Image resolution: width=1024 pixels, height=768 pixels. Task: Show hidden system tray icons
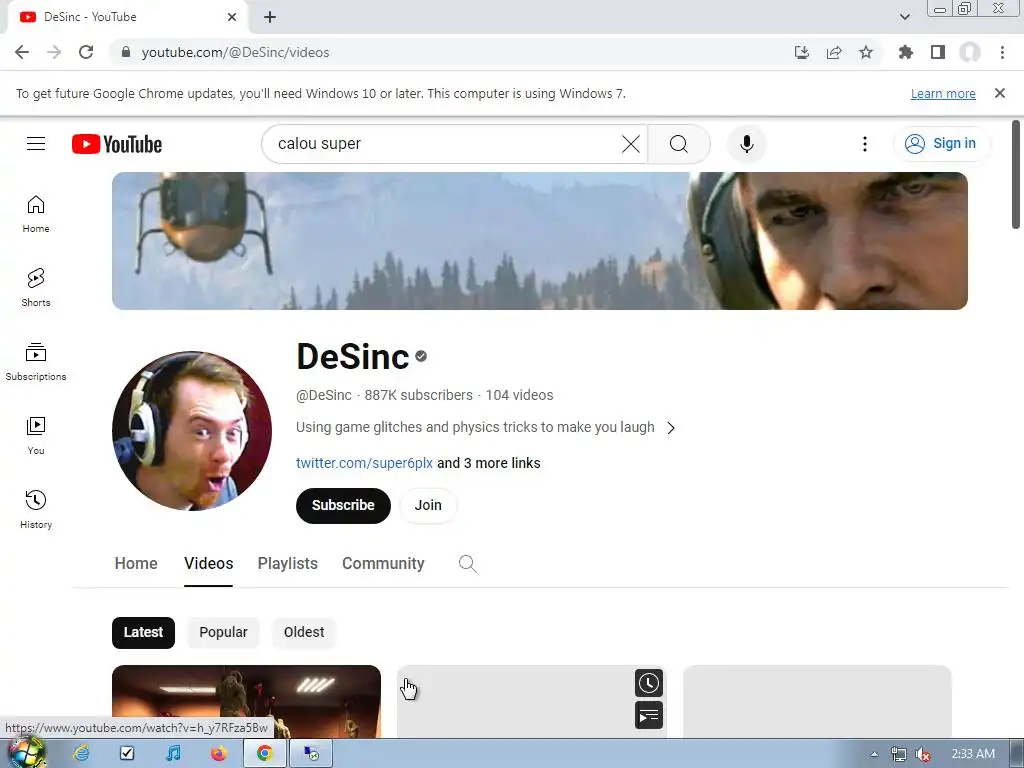pos(874,754)
